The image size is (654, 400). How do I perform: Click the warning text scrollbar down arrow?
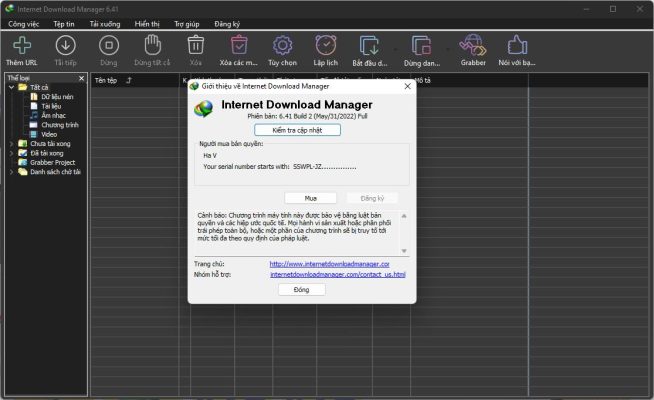coord(404,250)
